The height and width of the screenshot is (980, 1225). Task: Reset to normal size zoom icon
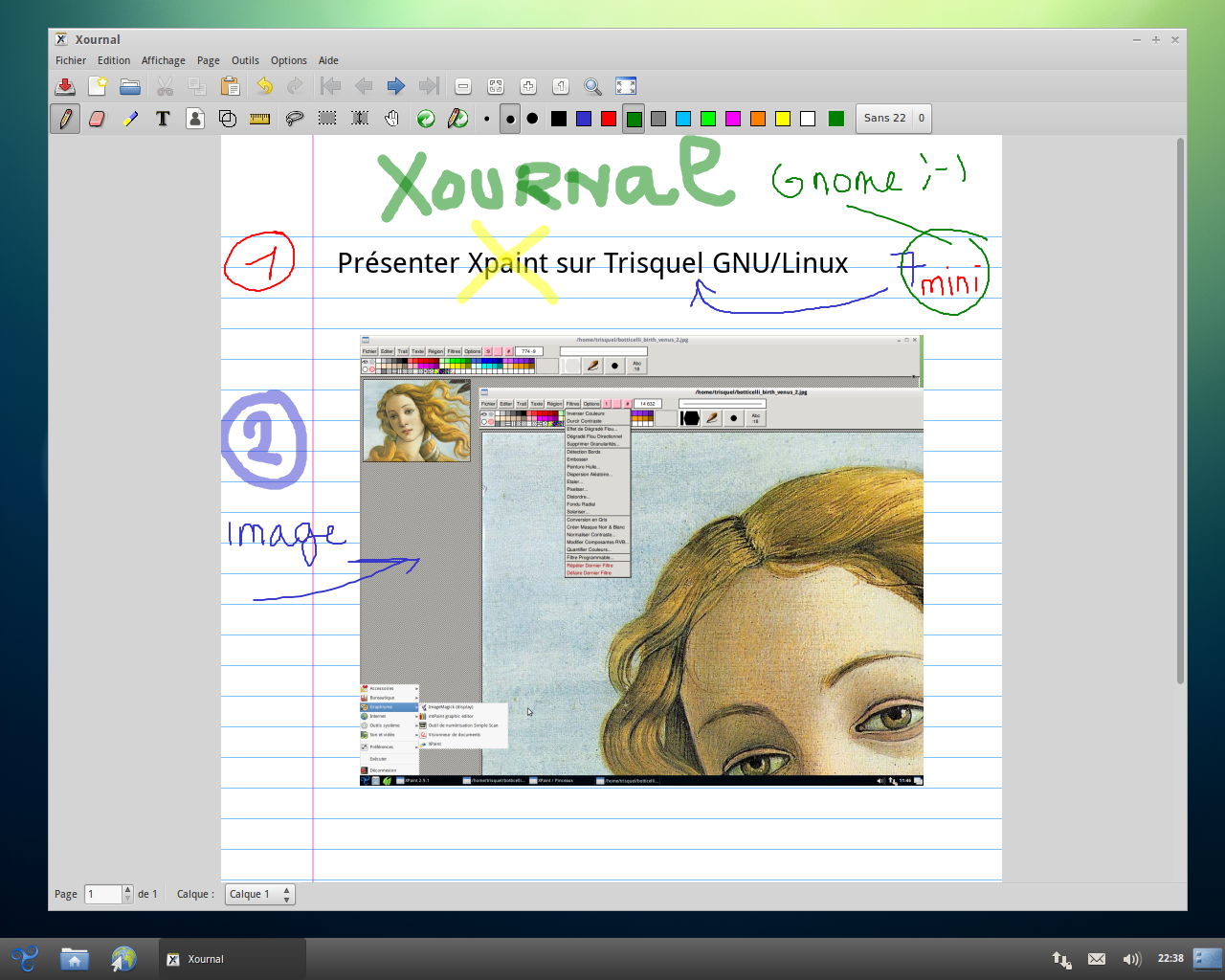pyautogui.click(x=561, y=86)
